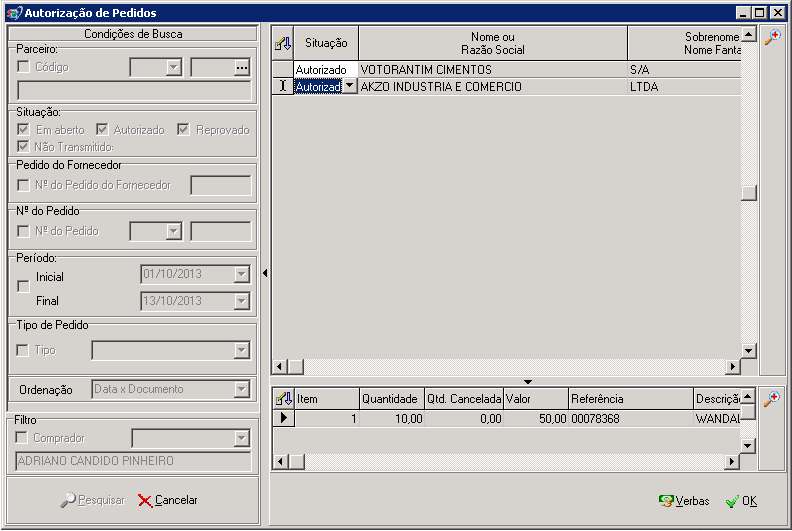This screenshot has width=792, height=531.
Task: Select the row indicator arrow for item 1
Action: (x=283, y=418)
